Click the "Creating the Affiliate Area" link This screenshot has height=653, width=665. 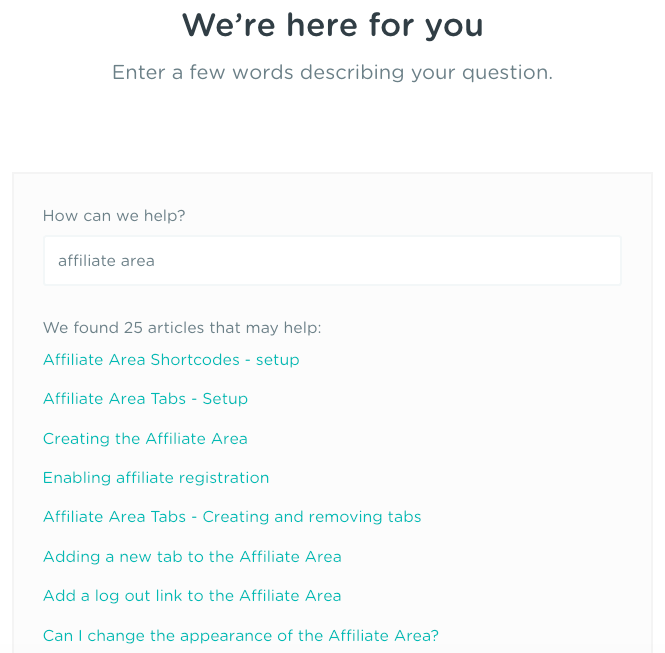coord(145,439)
